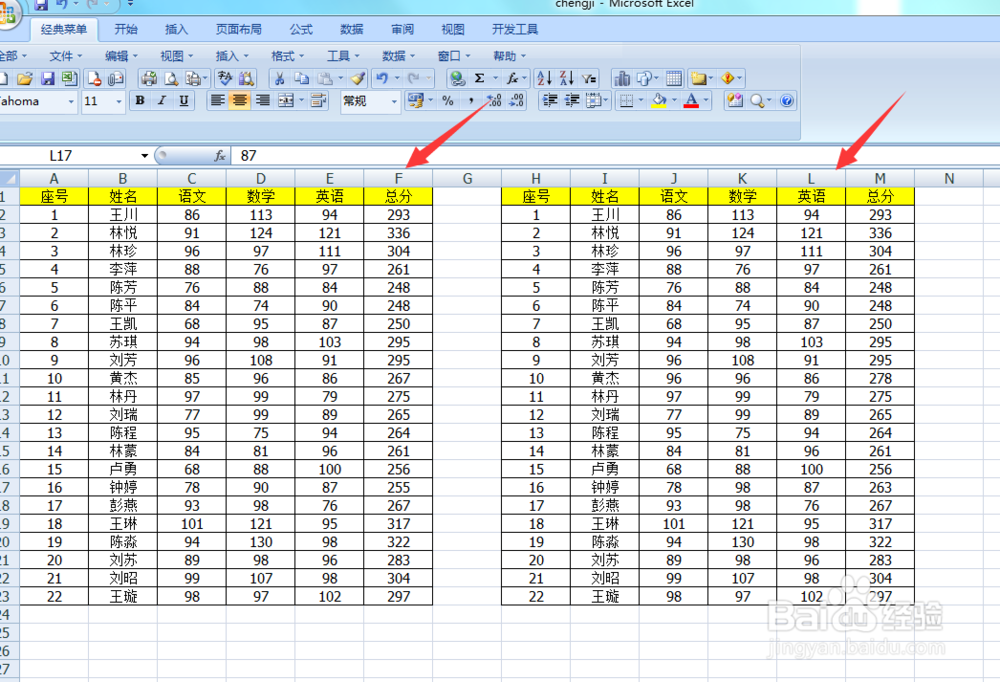The image size is (1000, 682).
Task: Open the merge cells dropdown arrow
Action: click(301, 101)
